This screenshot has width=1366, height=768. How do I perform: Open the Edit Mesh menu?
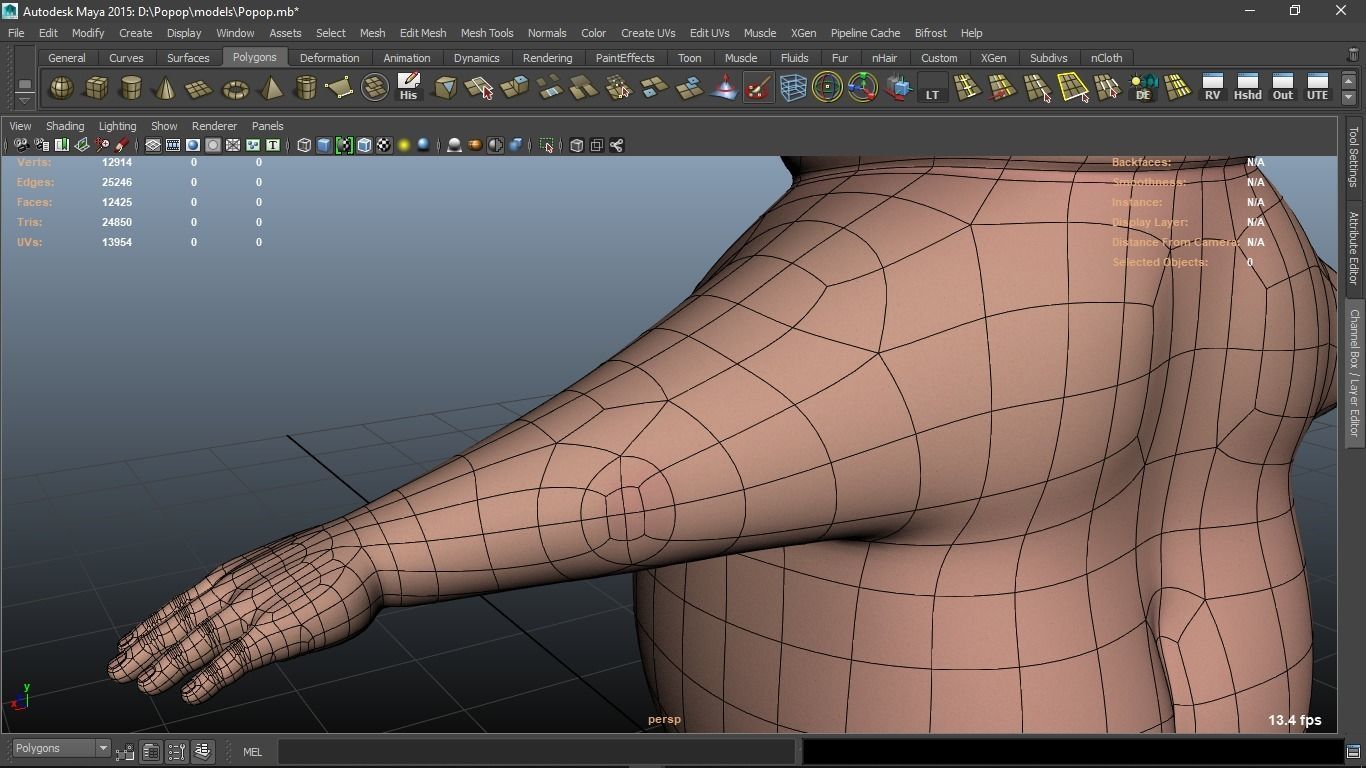pyautogui.click(x=423, y=33)
